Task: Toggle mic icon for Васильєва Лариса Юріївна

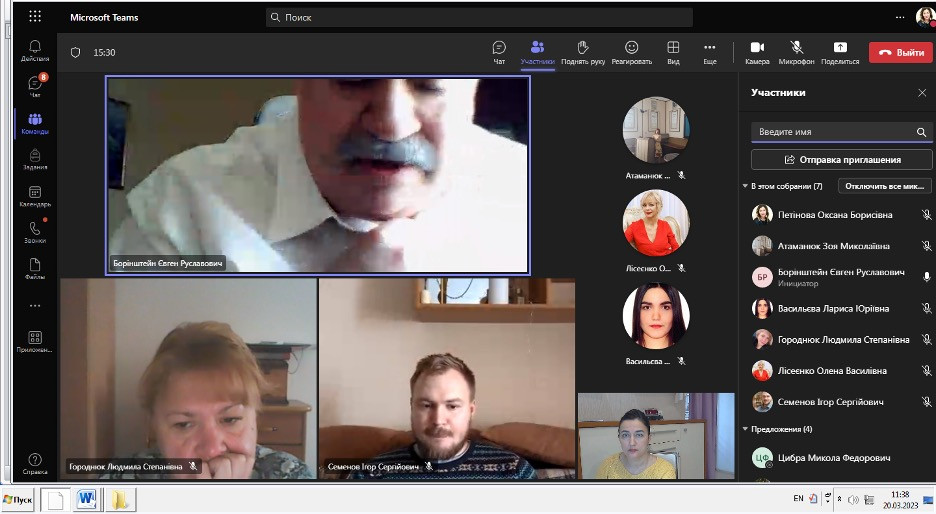Action: [x=926, y=308]
